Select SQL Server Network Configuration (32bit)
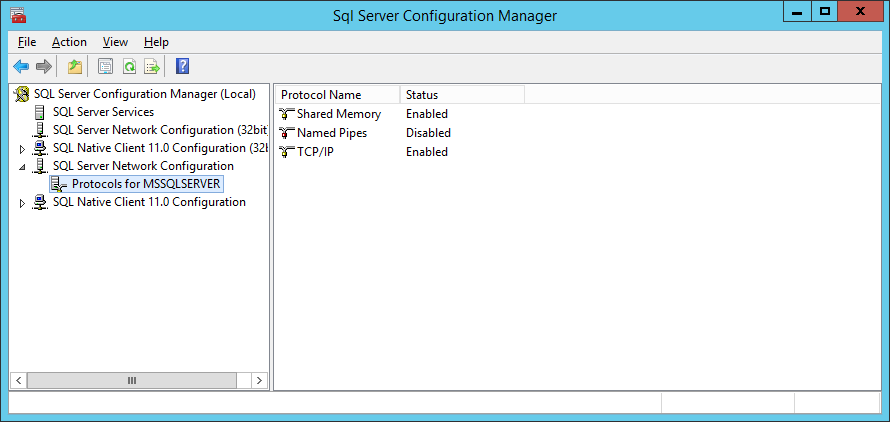This screenshot has width=890, height=422. tap(159, 130)
